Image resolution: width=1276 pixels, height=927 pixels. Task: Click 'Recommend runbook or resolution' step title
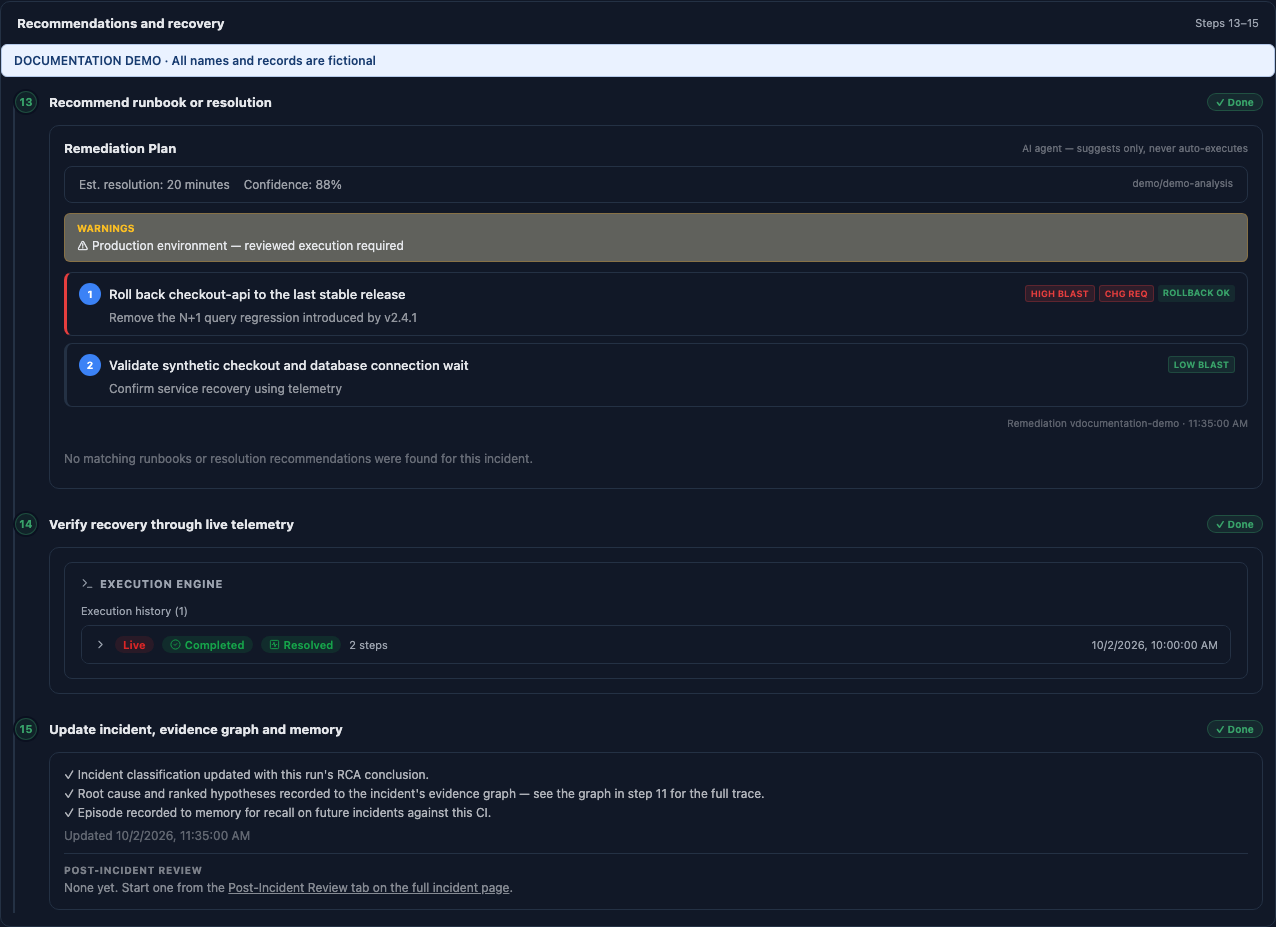coord(160,102)
